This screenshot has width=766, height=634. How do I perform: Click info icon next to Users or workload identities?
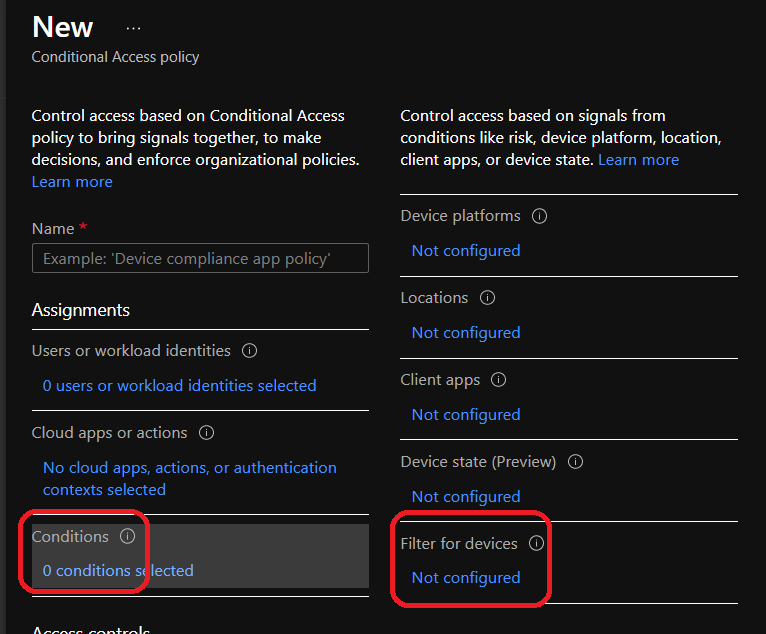250,351
